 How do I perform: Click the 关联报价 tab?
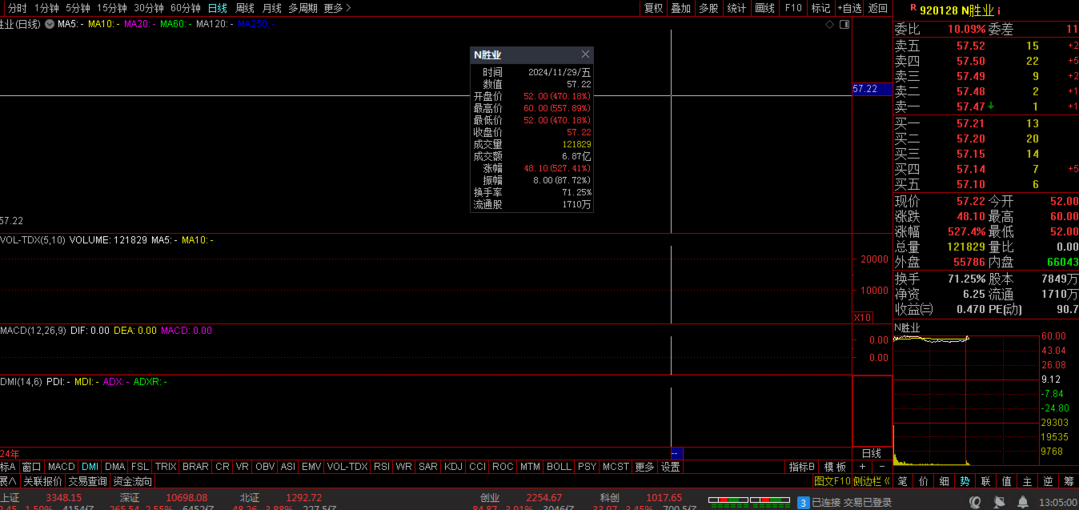click(x=42, y=480)
